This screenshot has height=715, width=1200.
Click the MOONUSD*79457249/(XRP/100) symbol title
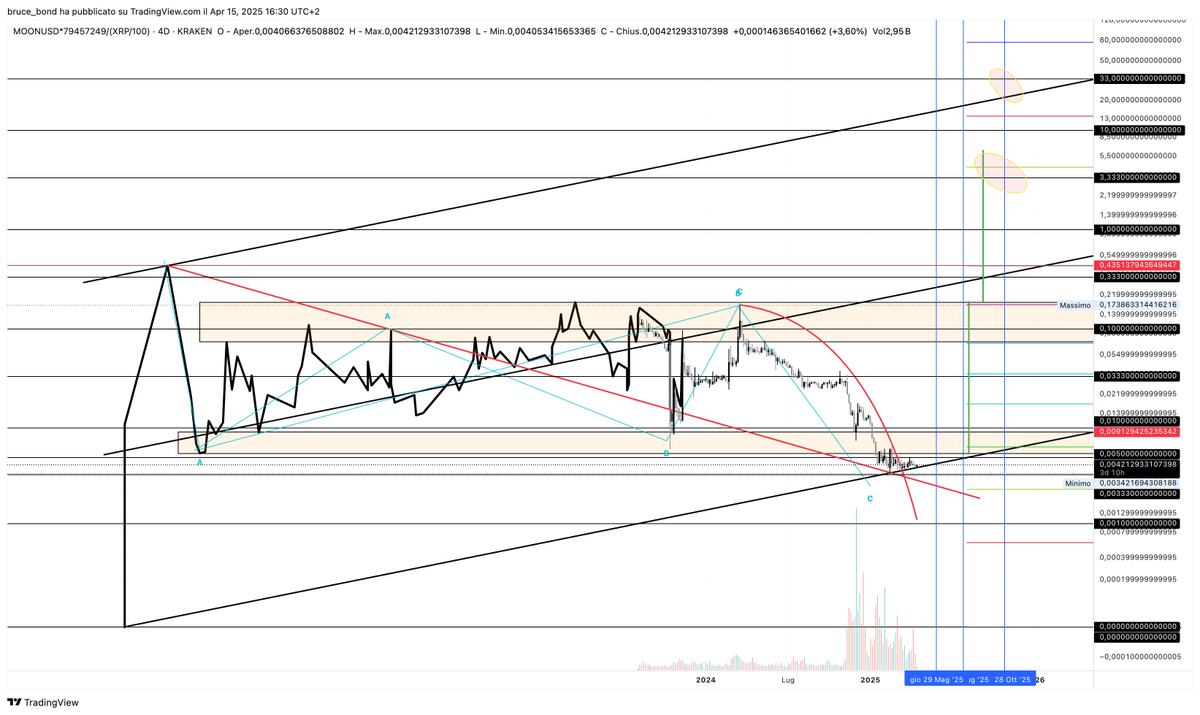[x=80, y=31]
